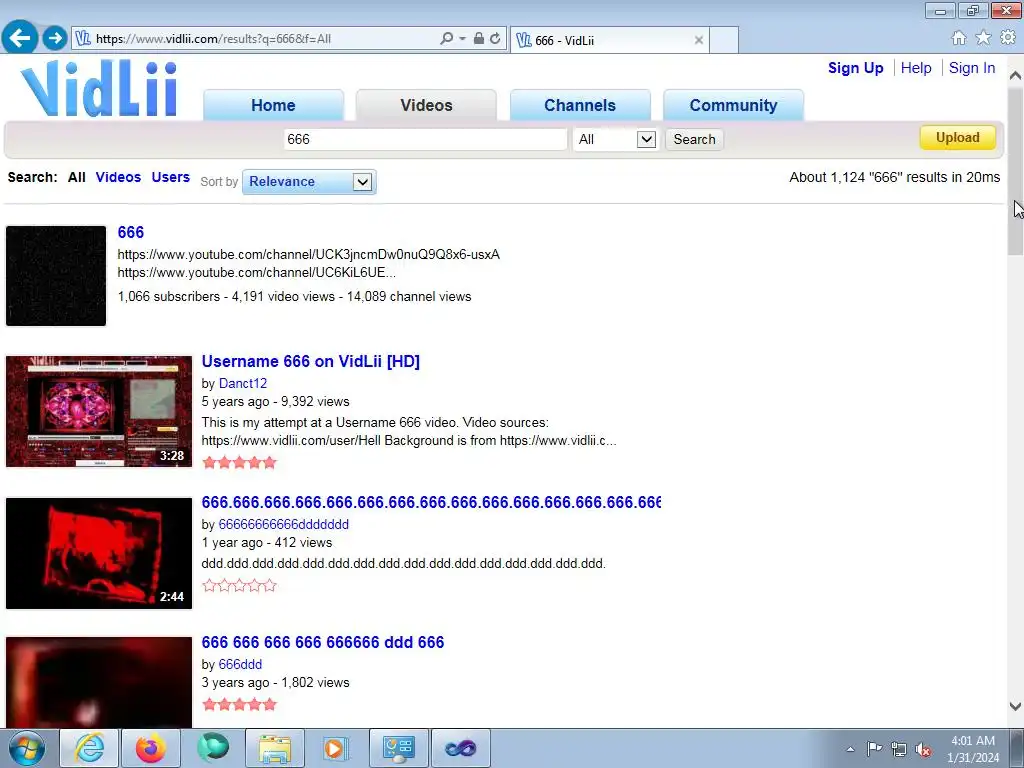The height and width of the screenshot is (768, 1024).
Task: Open Windows Media Player taskbar icon
Action: (336, 748)
